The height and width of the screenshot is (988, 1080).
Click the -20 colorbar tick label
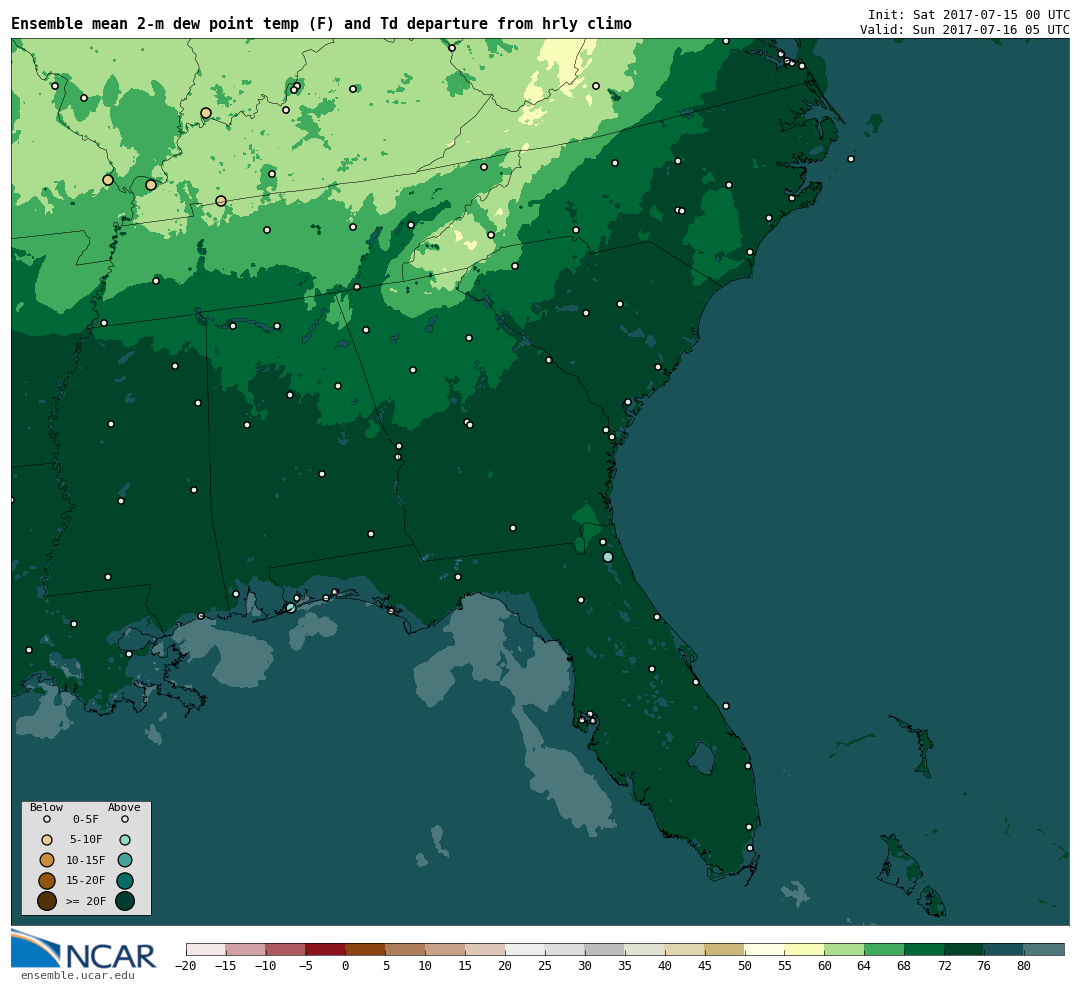(x=186, y=966)
